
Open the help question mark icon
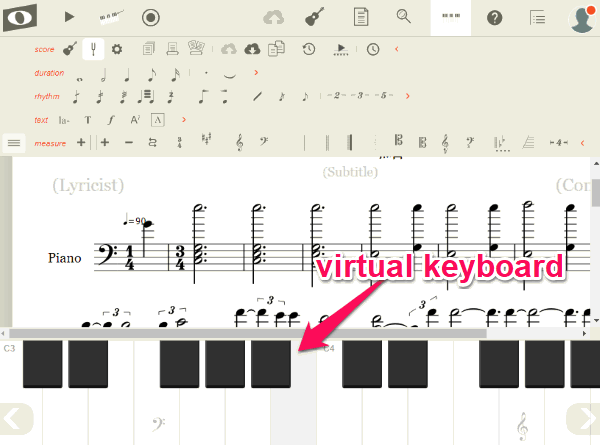point(494,18)
